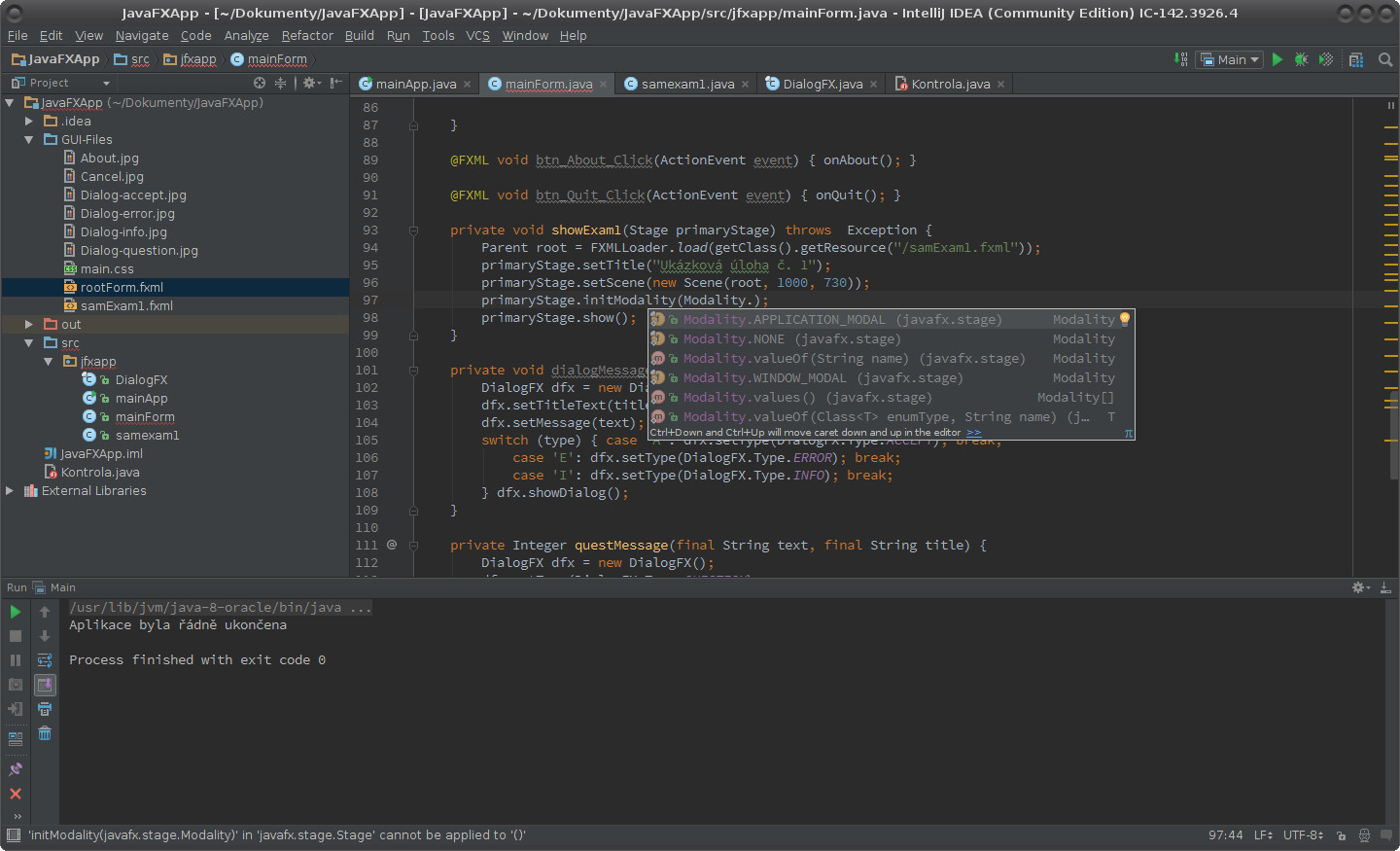This screenshot has height=851, width=1400.
Task: Open Run panel gear settings menu
Action: (1361, 587)
